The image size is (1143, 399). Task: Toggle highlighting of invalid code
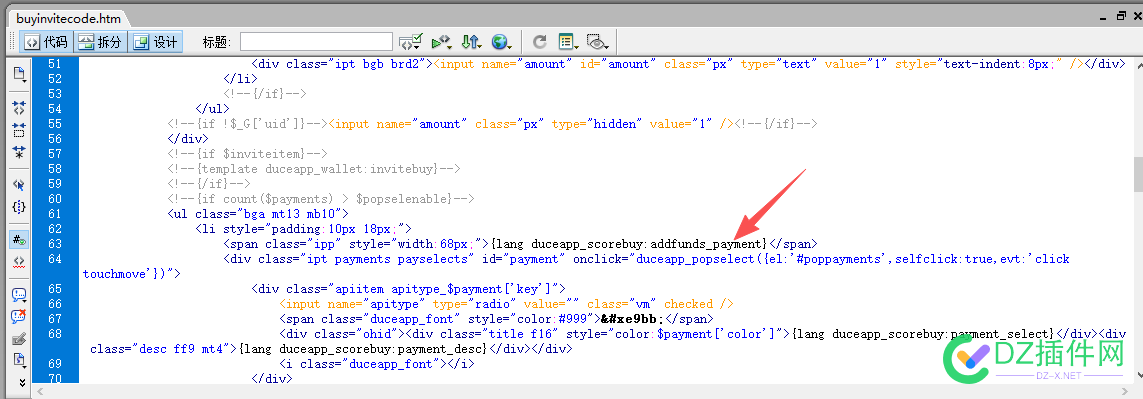click(19, 260)
